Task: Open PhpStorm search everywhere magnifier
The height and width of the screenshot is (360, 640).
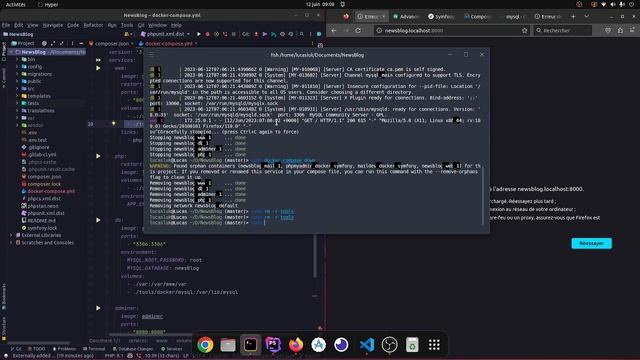Action: 302,34
